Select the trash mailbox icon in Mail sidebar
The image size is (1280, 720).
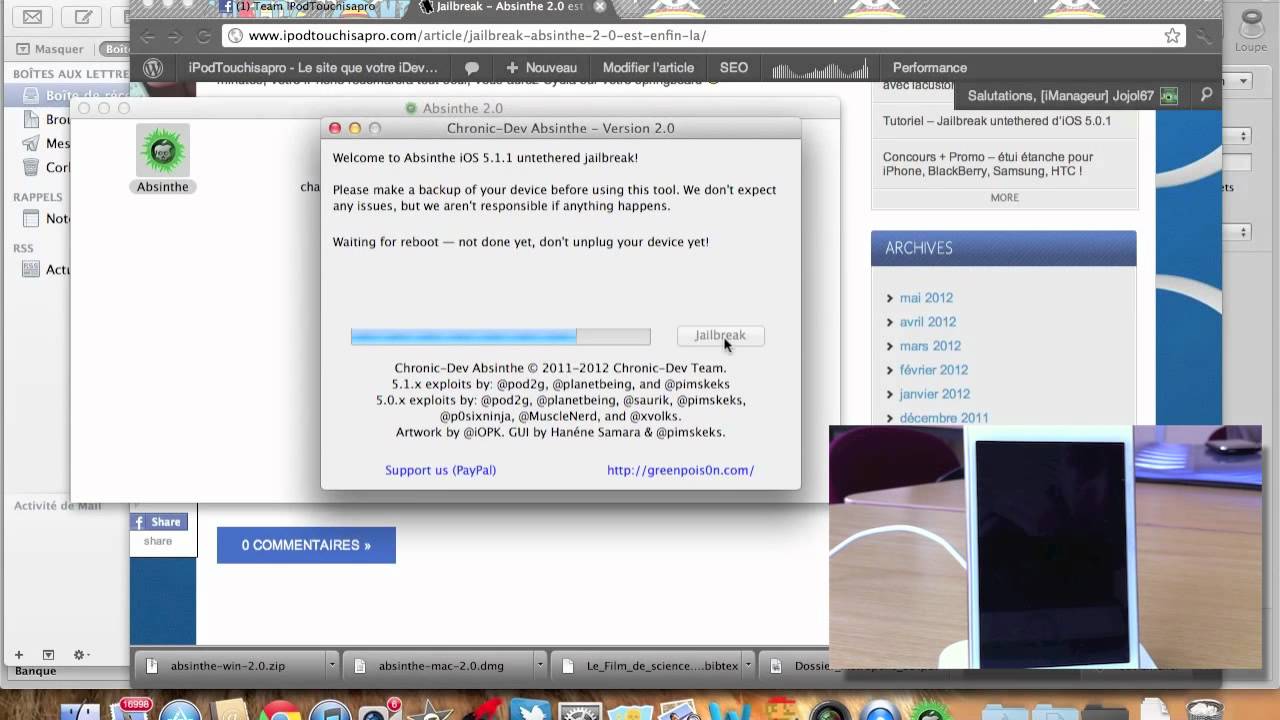(31, 167)
